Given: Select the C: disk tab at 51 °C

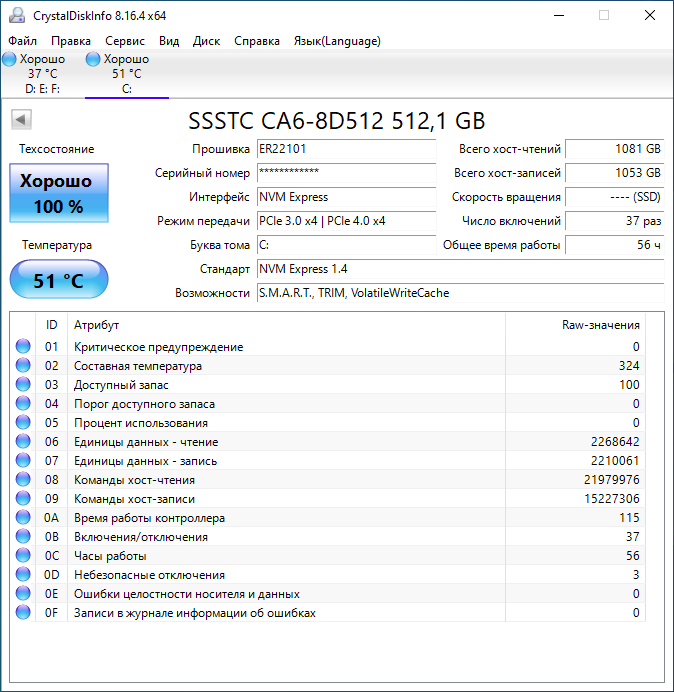Looking at the screenshot, I should (127, 74).
